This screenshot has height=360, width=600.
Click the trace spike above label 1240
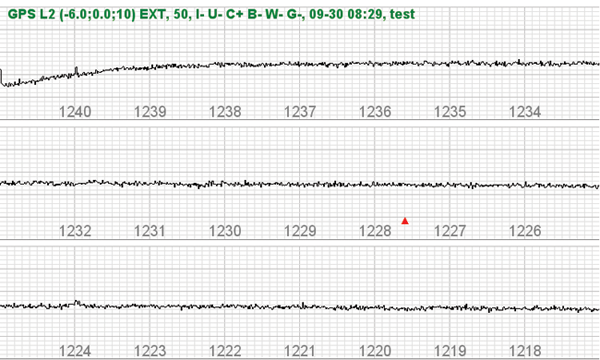(77, 71)
